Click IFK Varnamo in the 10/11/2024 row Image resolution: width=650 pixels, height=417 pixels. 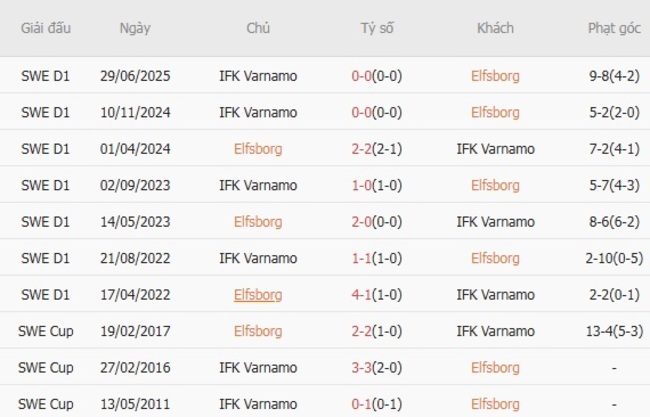[258, 112]
